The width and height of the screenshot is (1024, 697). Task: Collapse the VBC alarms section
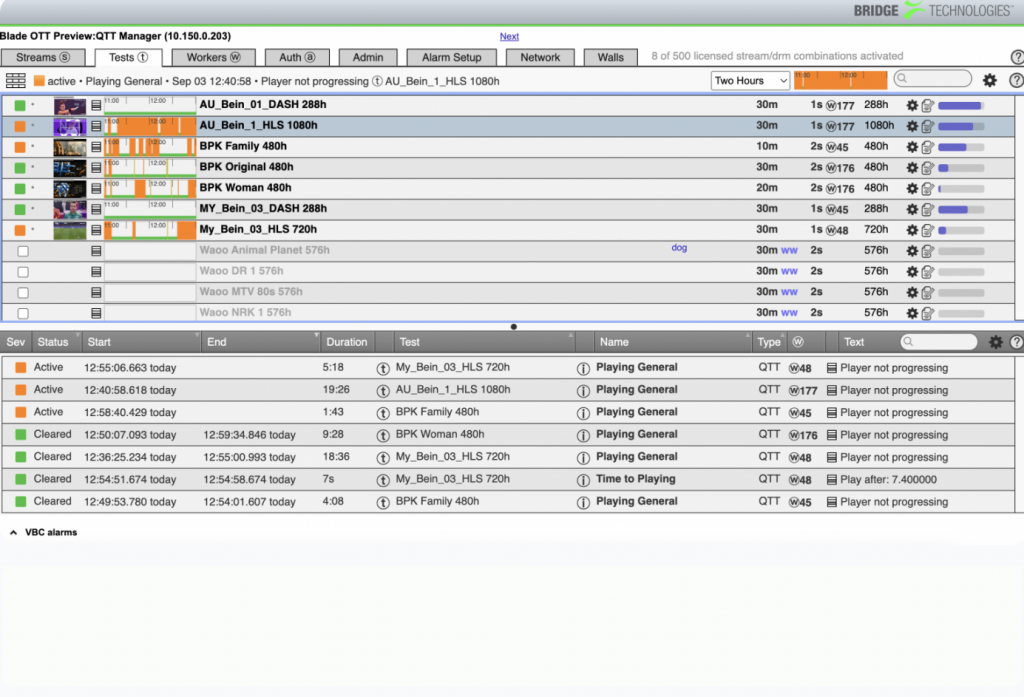(13, 533)
